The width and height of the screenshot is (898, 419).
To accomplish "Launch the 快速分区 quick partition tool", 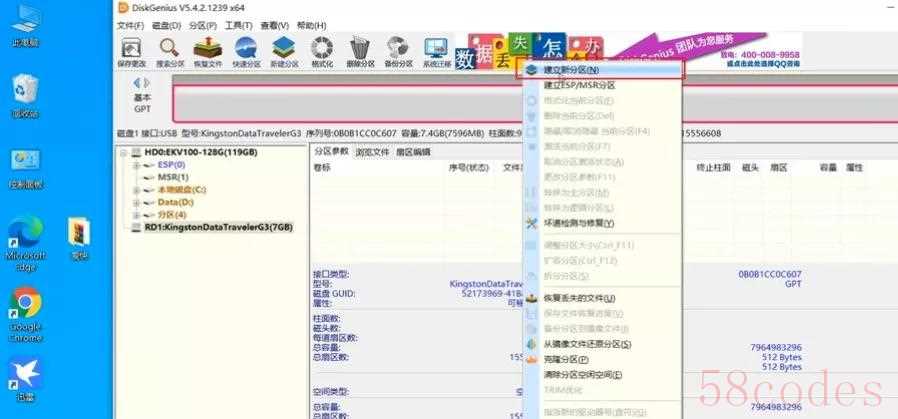I will tap(246, 52).
